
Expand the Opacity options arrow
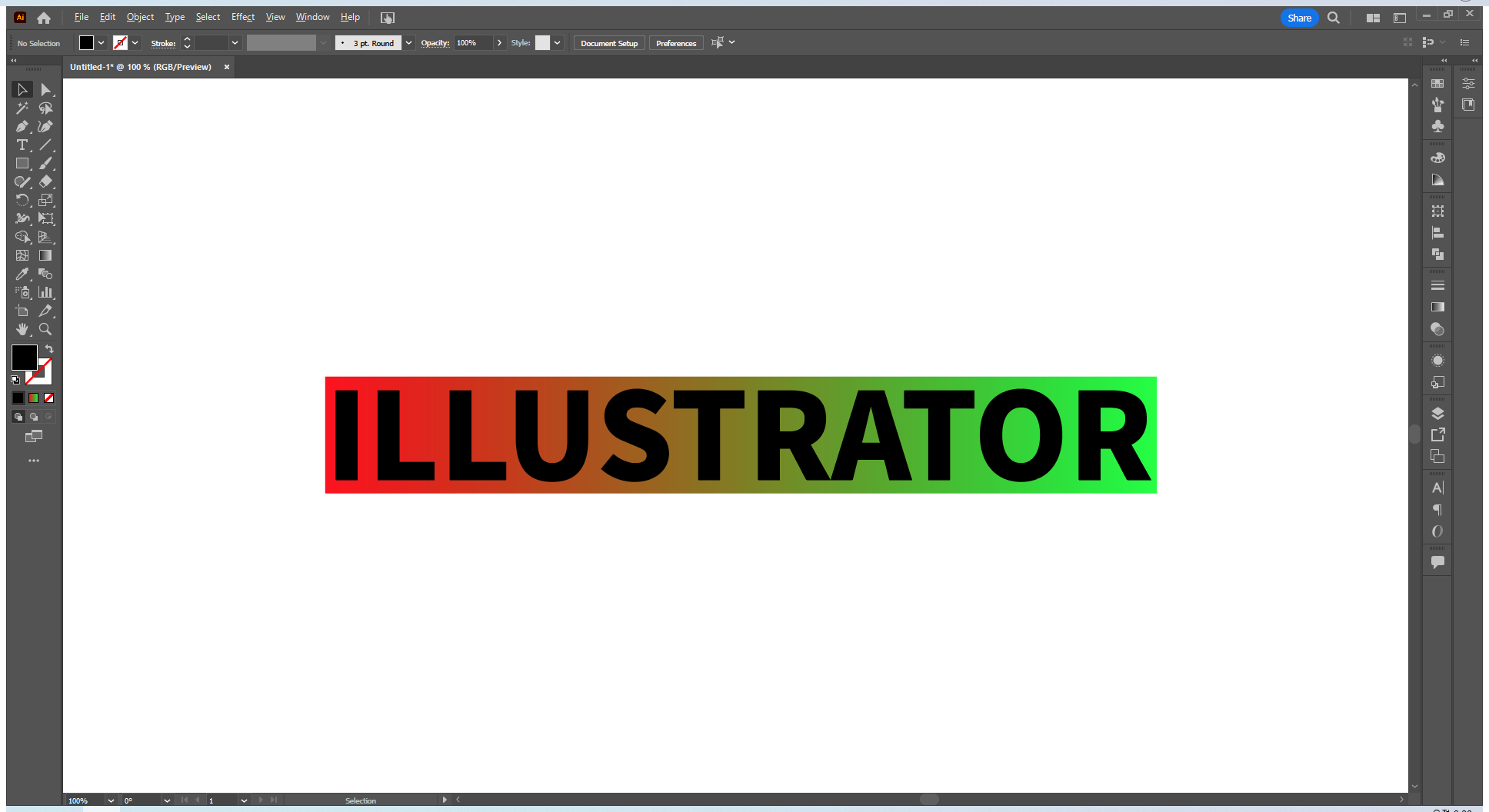(x=500, y=43)
